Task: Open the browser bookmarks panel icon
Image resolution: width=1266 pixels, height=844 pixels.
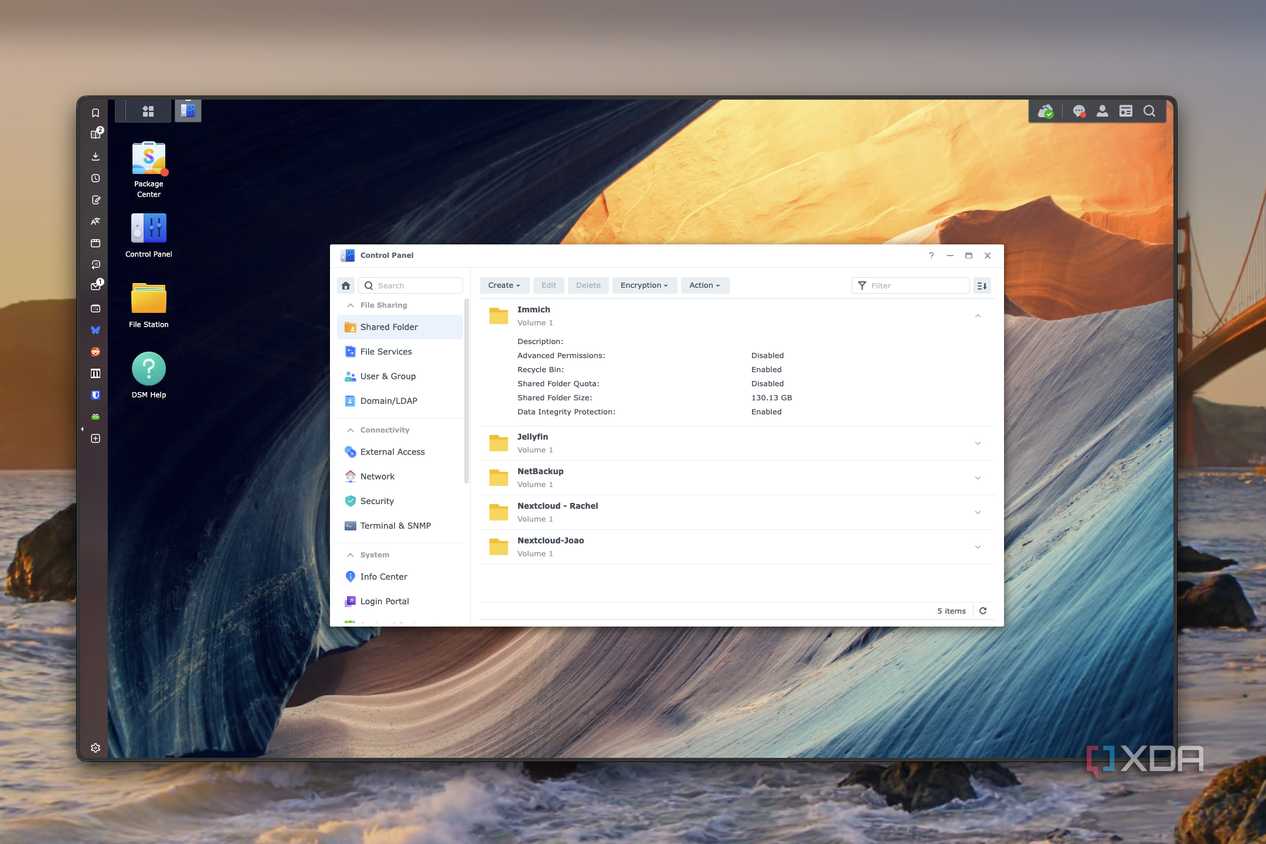Action: click(95, 113)
